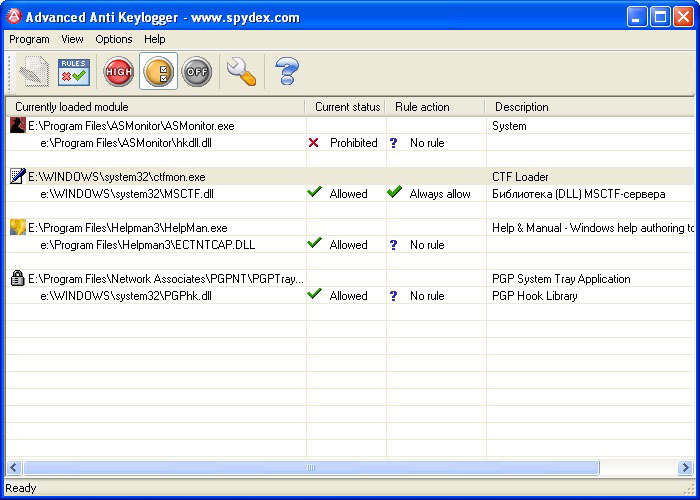
Task: Set protection to HIGH with red button
Action: click(x=118, y=71)
